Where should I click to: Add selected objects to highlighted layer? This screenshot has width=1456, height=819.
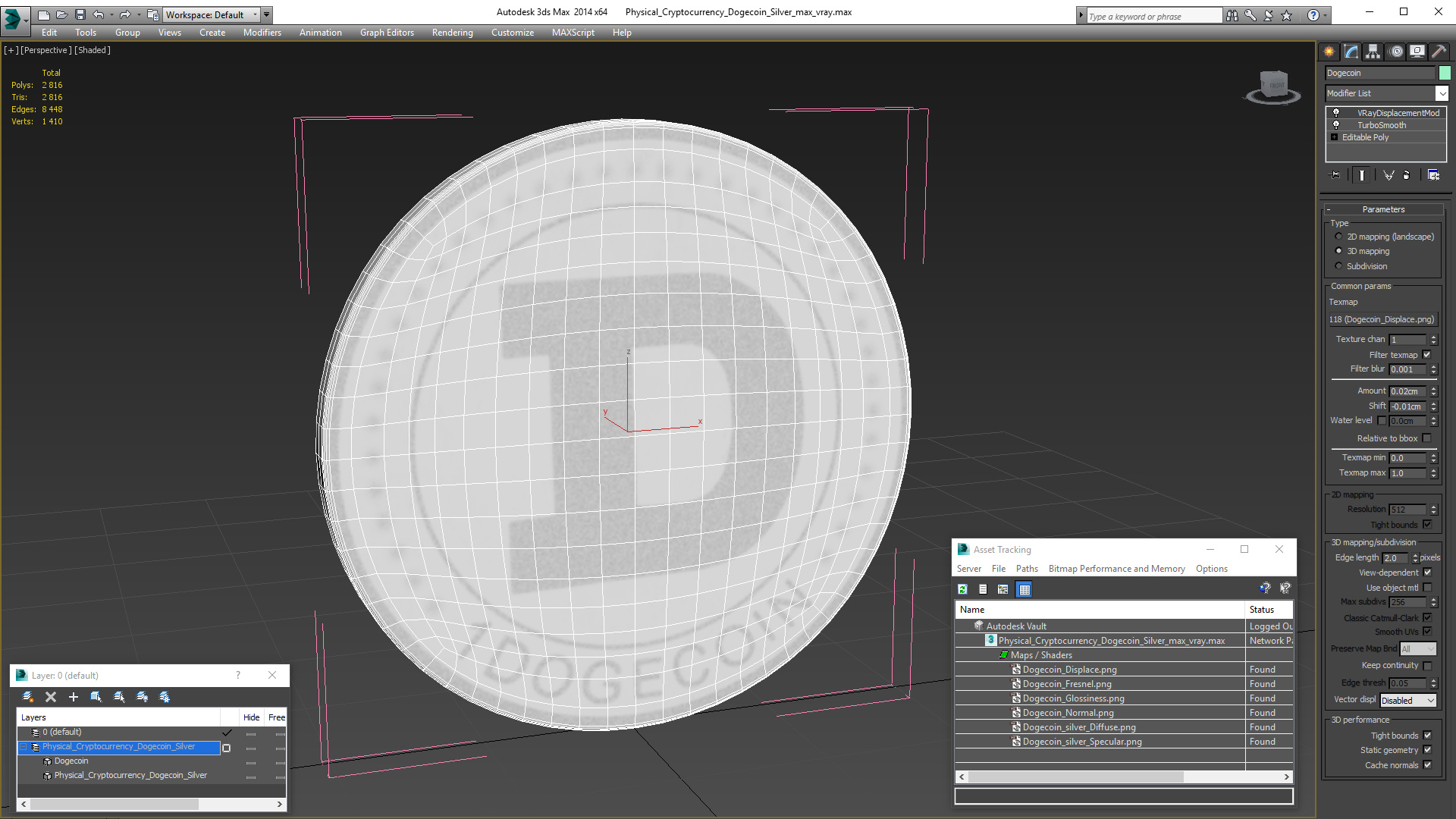tap(74, 697)
